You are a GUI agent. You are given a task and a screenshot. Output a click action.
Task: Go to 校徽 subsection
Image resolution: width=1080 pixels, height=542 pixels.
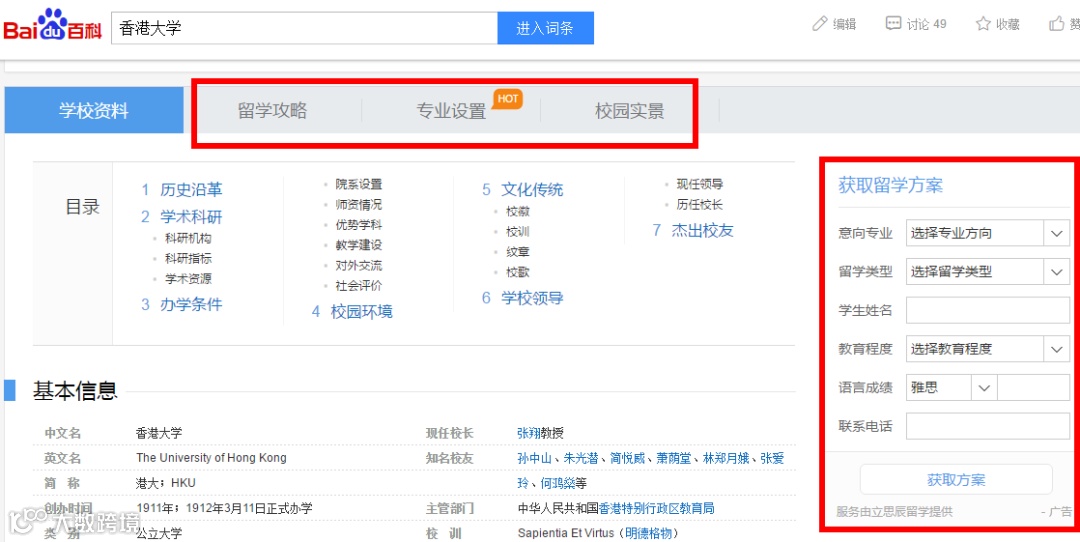coord(518,211)
